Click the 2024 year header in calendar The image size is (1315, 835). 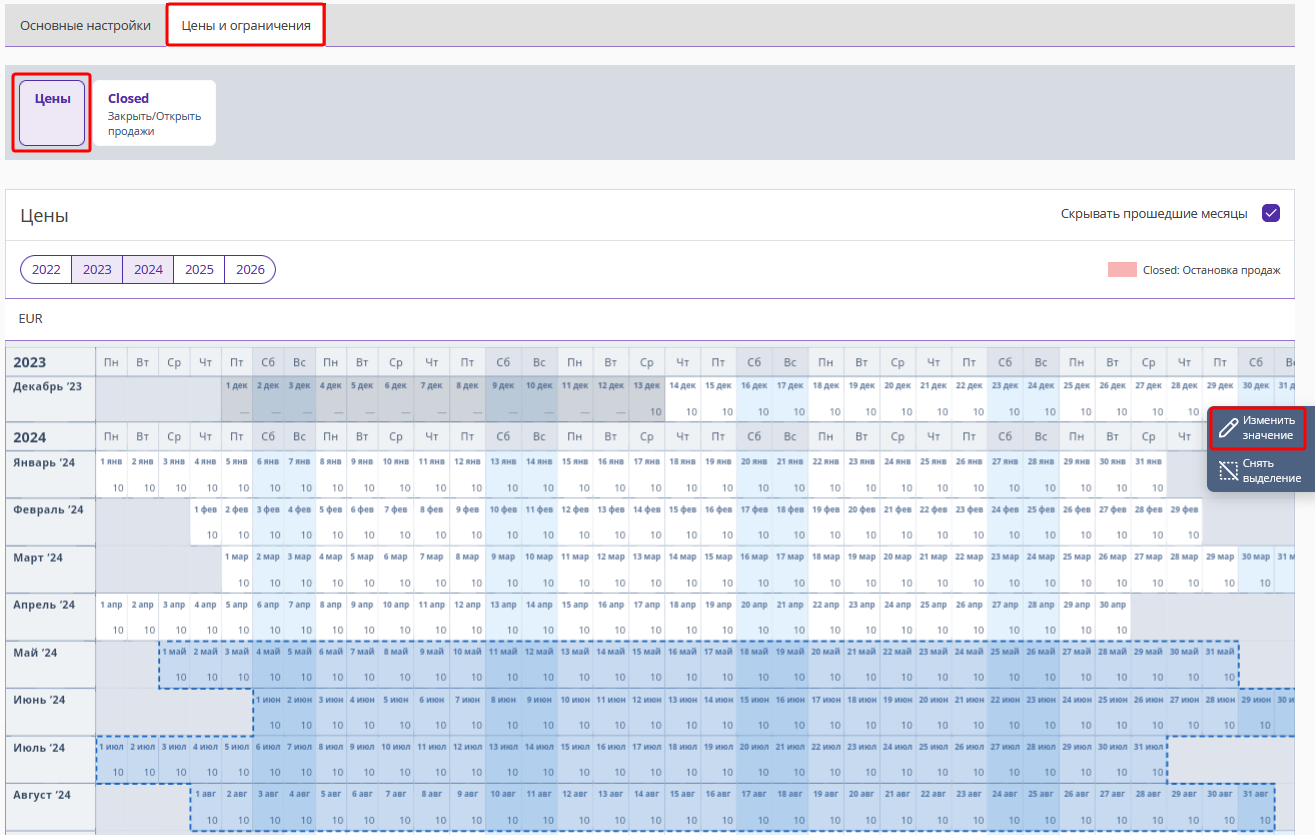point(30,437)
